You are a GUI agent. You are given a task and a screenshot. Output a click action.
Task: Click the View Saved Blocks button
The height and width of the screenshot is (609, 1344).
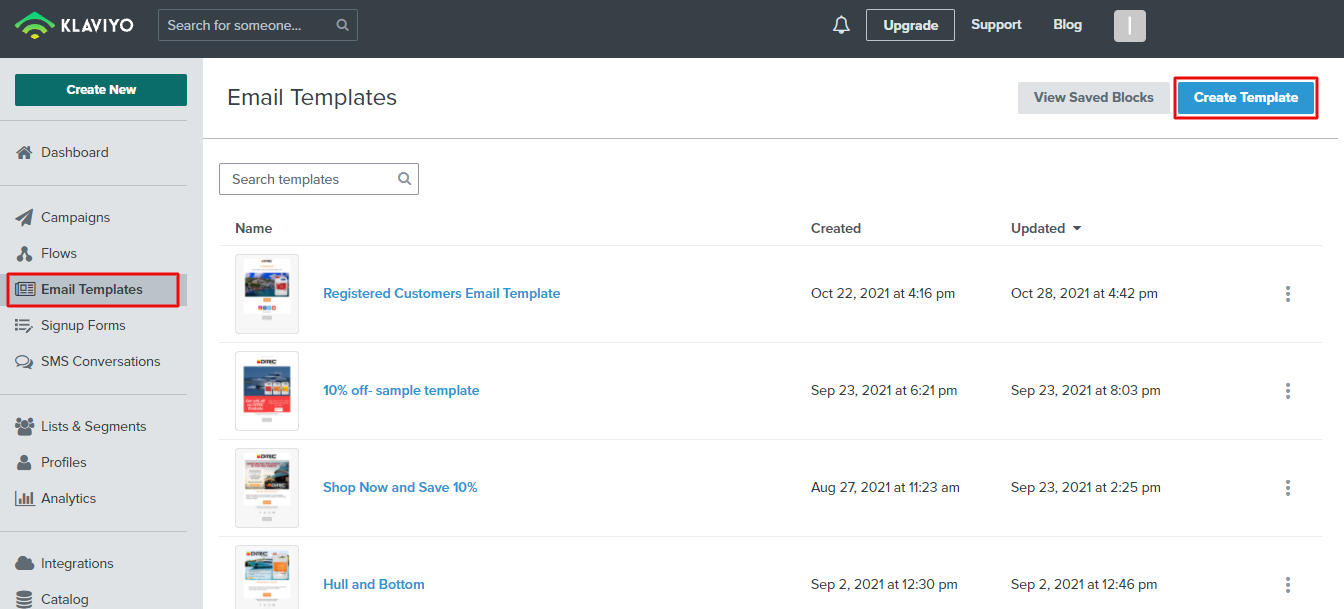pos(1093,98)
